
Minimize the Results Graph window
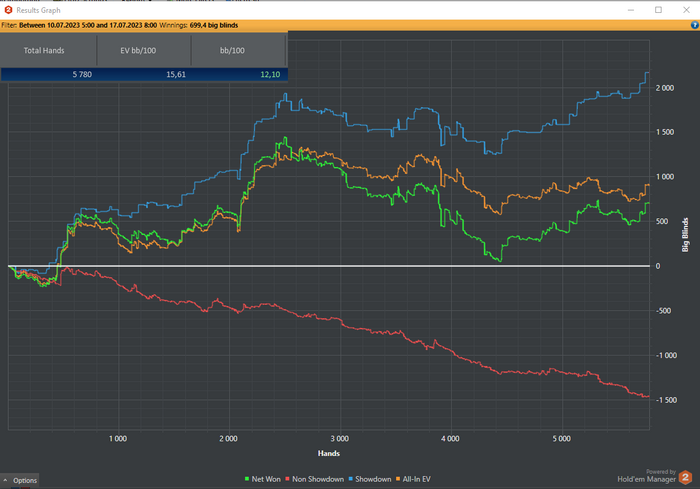click(631, 10)
